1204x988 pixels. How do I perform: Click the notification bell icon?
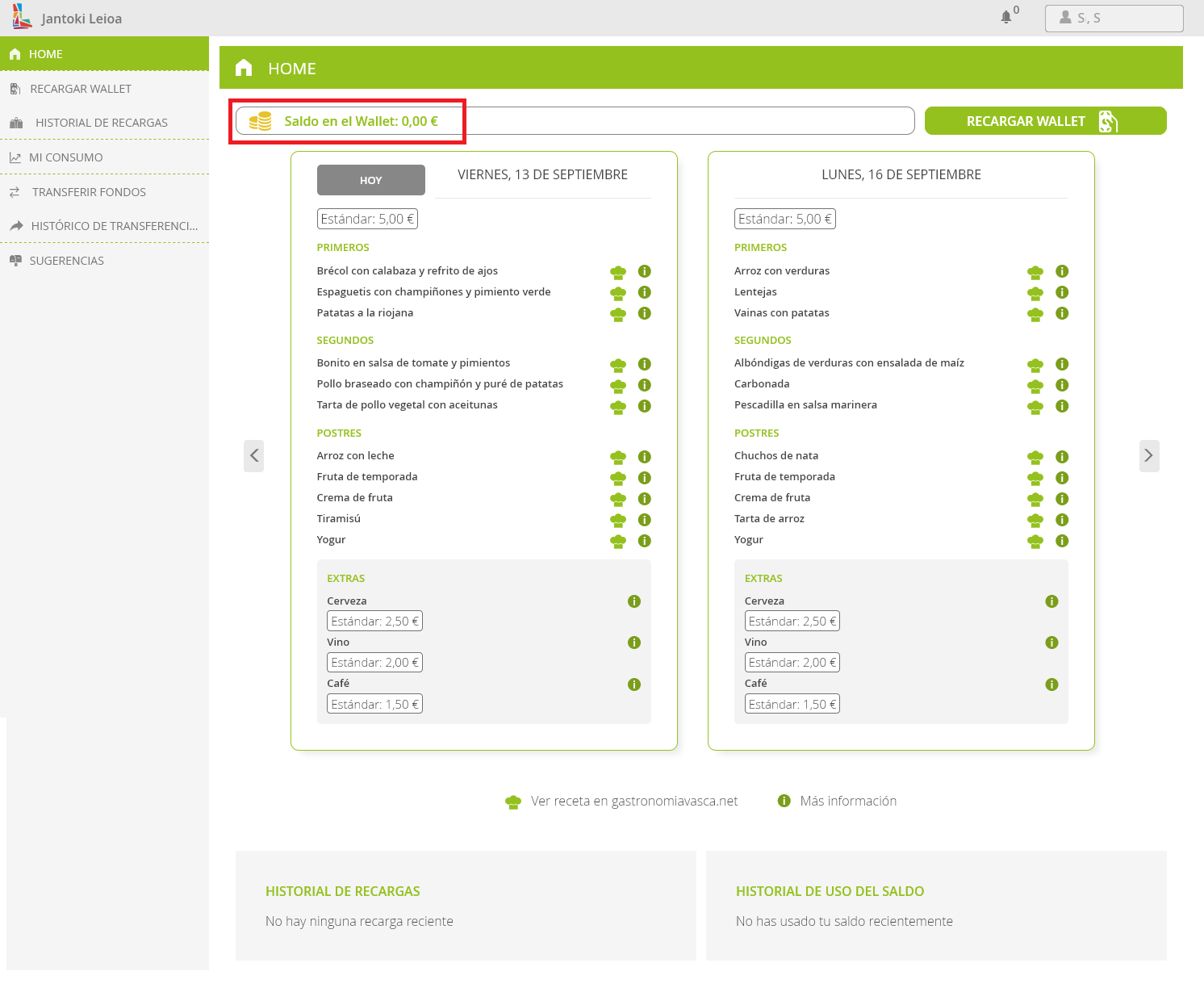(x=1005, y=17)
